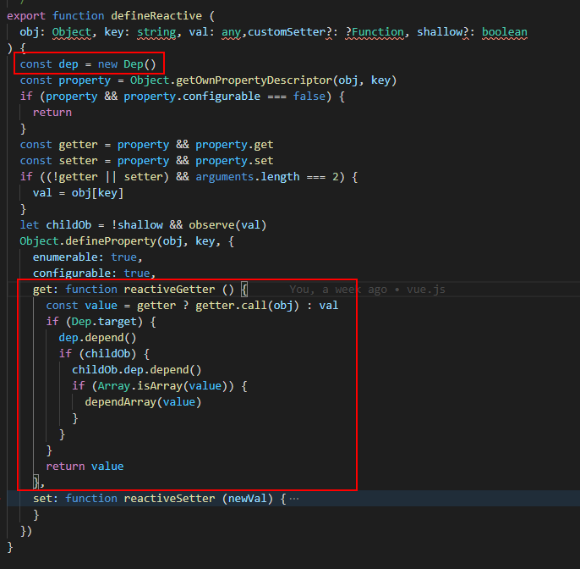This screenshot has width=581, height=569.
Task: Click the 'getOwnPropertyDescriptor' method call
Action: 254,80
